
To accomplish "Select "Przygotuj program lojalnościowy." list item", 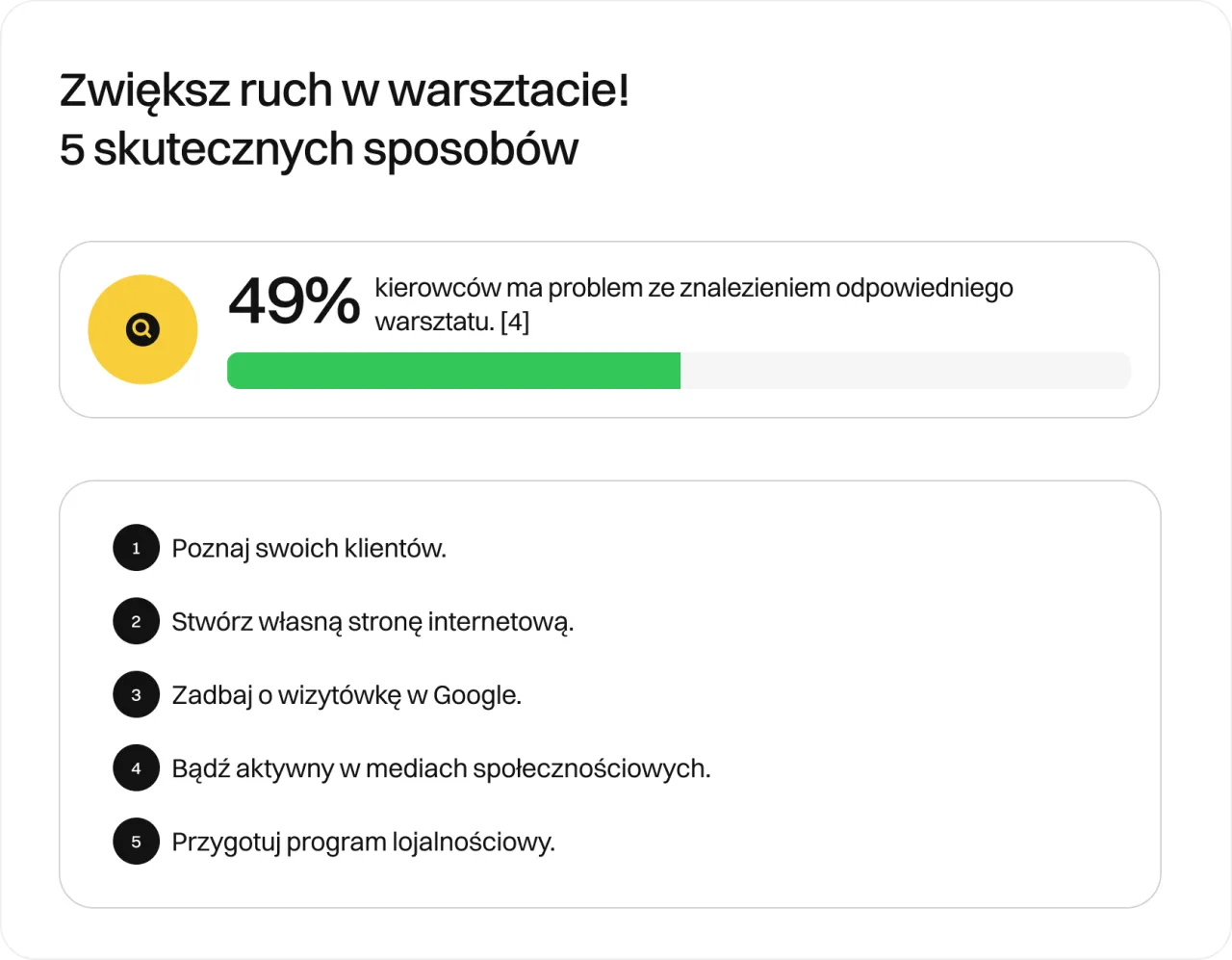I will point(363,843).
